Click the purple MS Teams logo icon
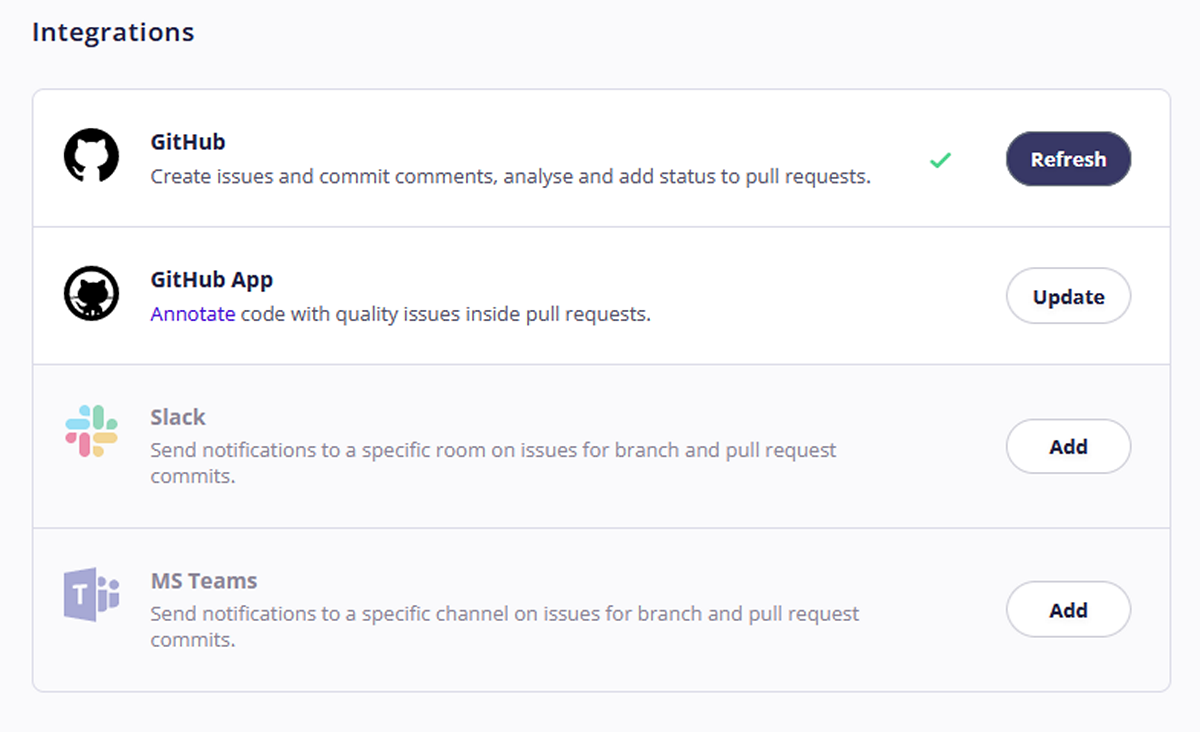1200x732 pixels. click(x=91, y=595)
